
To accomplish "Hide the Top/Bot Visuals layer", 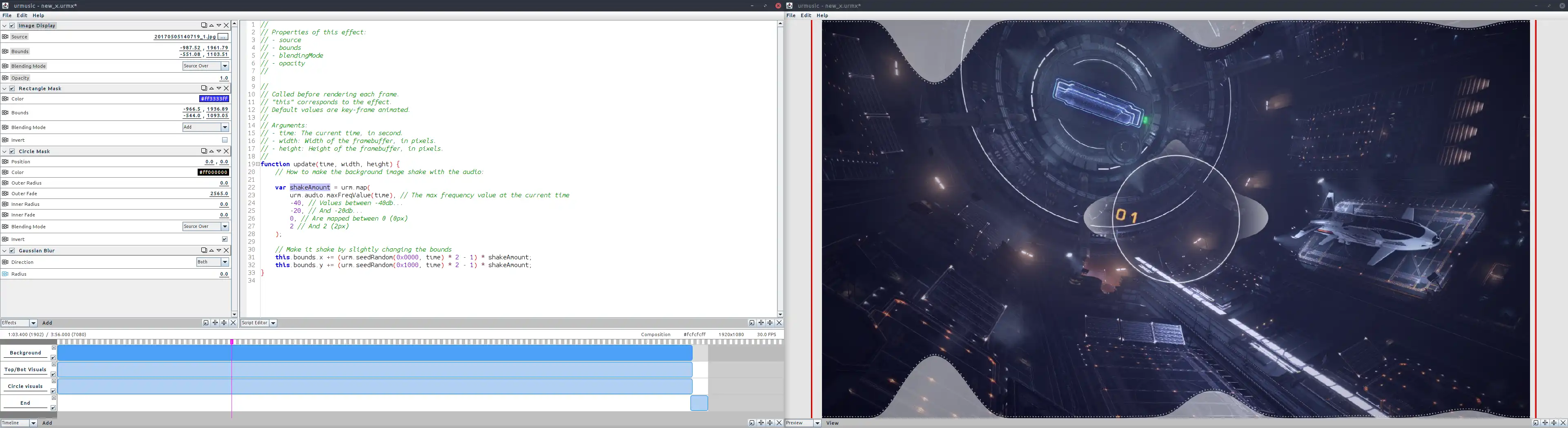I will pyautogui.click(x=53, y=374).
